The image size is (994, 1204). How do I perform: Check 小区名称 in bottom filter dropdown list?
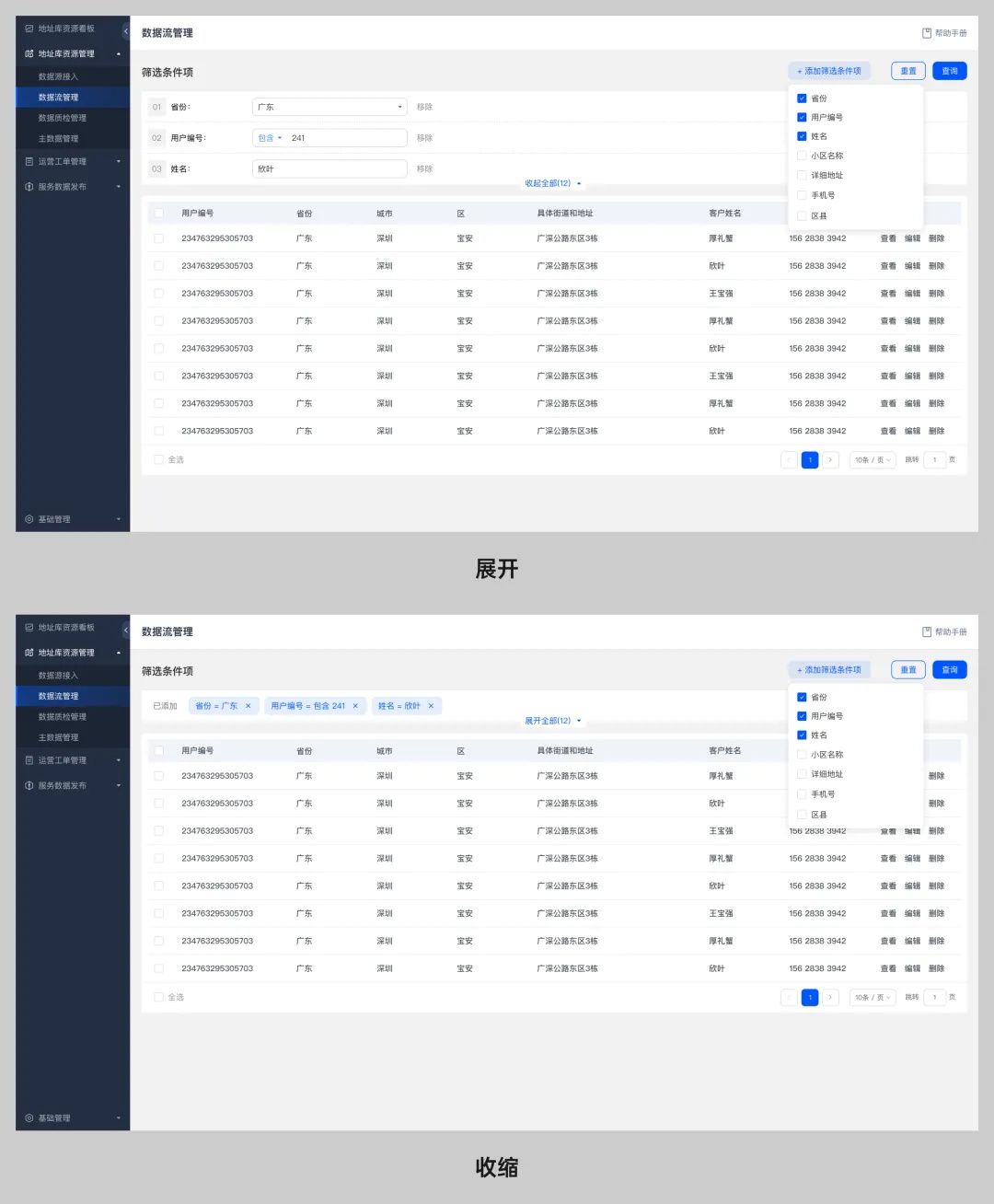802,754
